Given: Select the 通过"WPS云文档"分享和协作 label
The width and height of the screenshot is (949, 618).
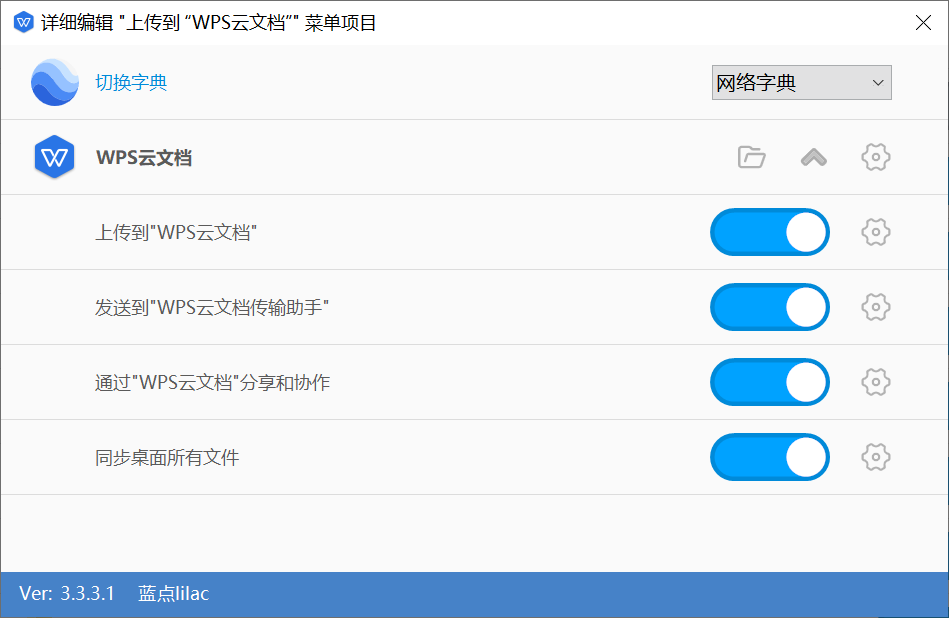Looking at the screenshot, I should 212,383.
